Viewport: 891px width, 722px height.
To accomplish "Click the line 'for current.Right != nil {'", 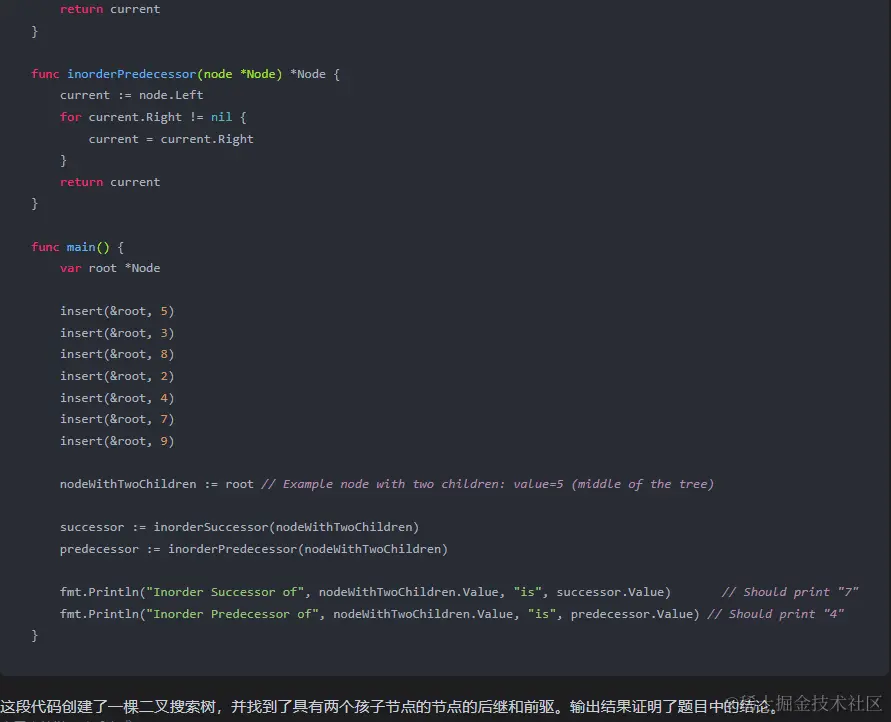I will 153,117.
